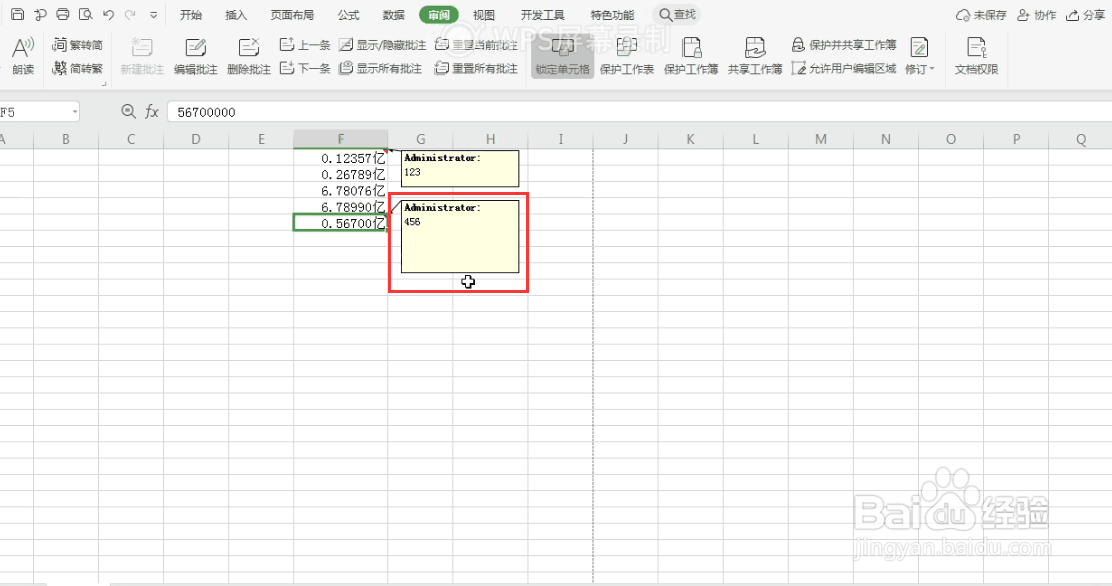Image resolution: width=1112 pixels, height=586 pixels.
Task: Click 删除批注 delete comment button
Action: click(249, 56)
